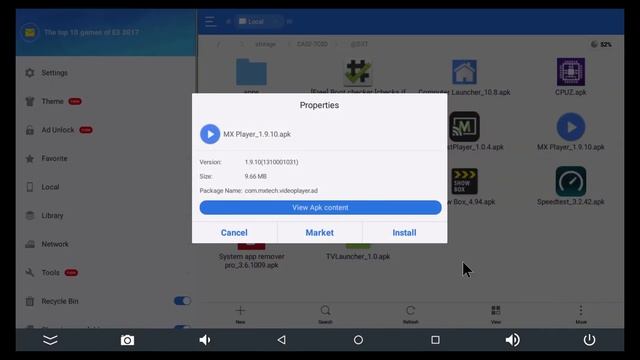
Task: Click View in bottom toolbar
Action: pyautogui.click(x=496, y=314)
